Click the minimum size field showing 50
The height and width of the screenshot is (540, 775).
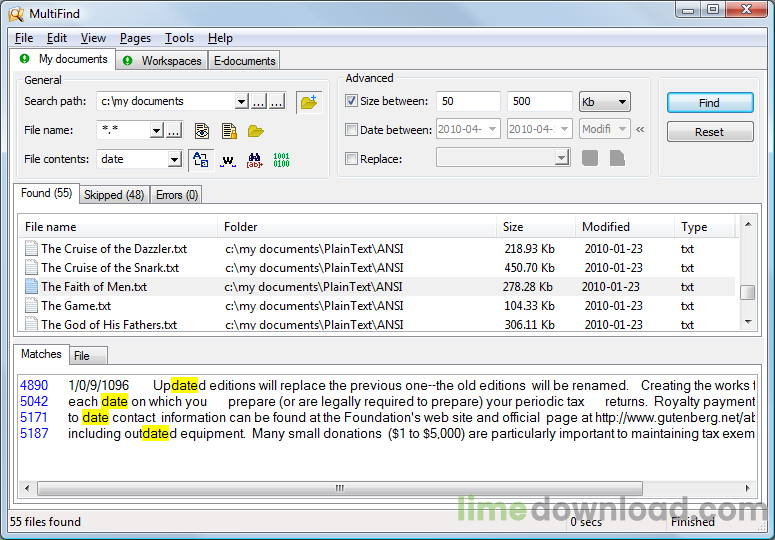pos(468,101)
